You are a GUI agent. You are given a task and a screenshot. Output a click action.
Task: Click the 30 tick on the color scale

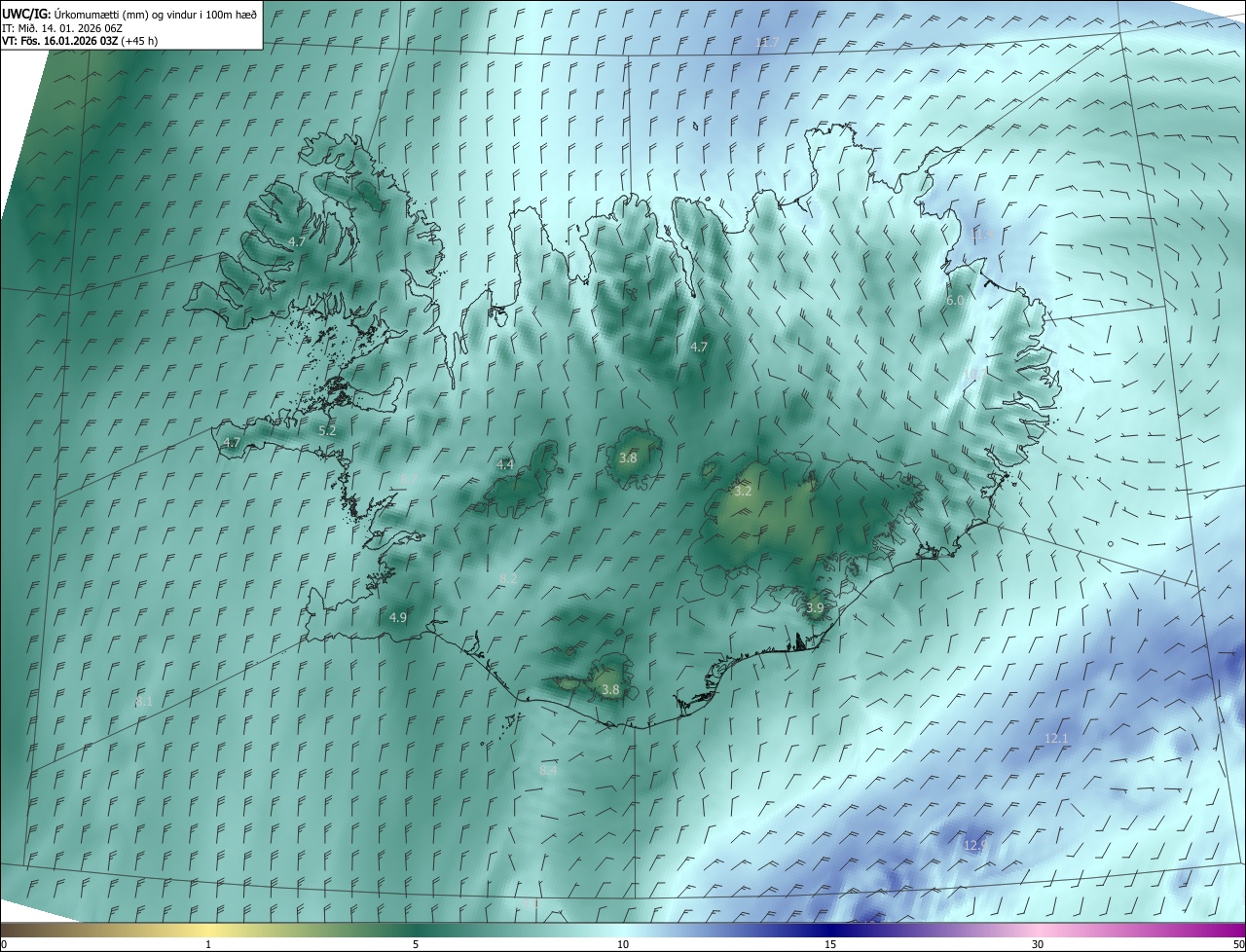point(1038,944)
